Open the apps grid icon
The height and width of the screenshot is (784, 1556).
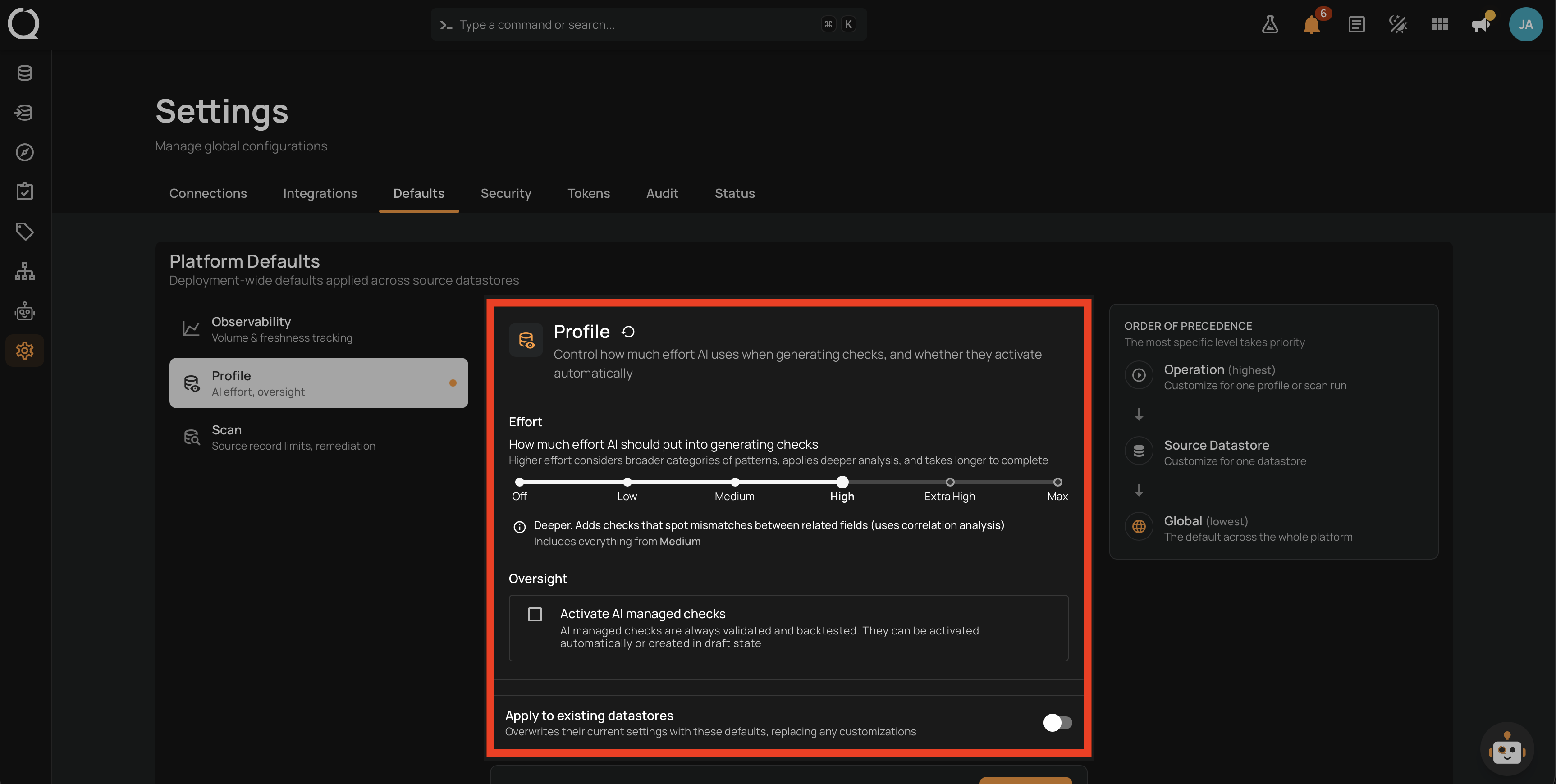(x=1439, y=24)
